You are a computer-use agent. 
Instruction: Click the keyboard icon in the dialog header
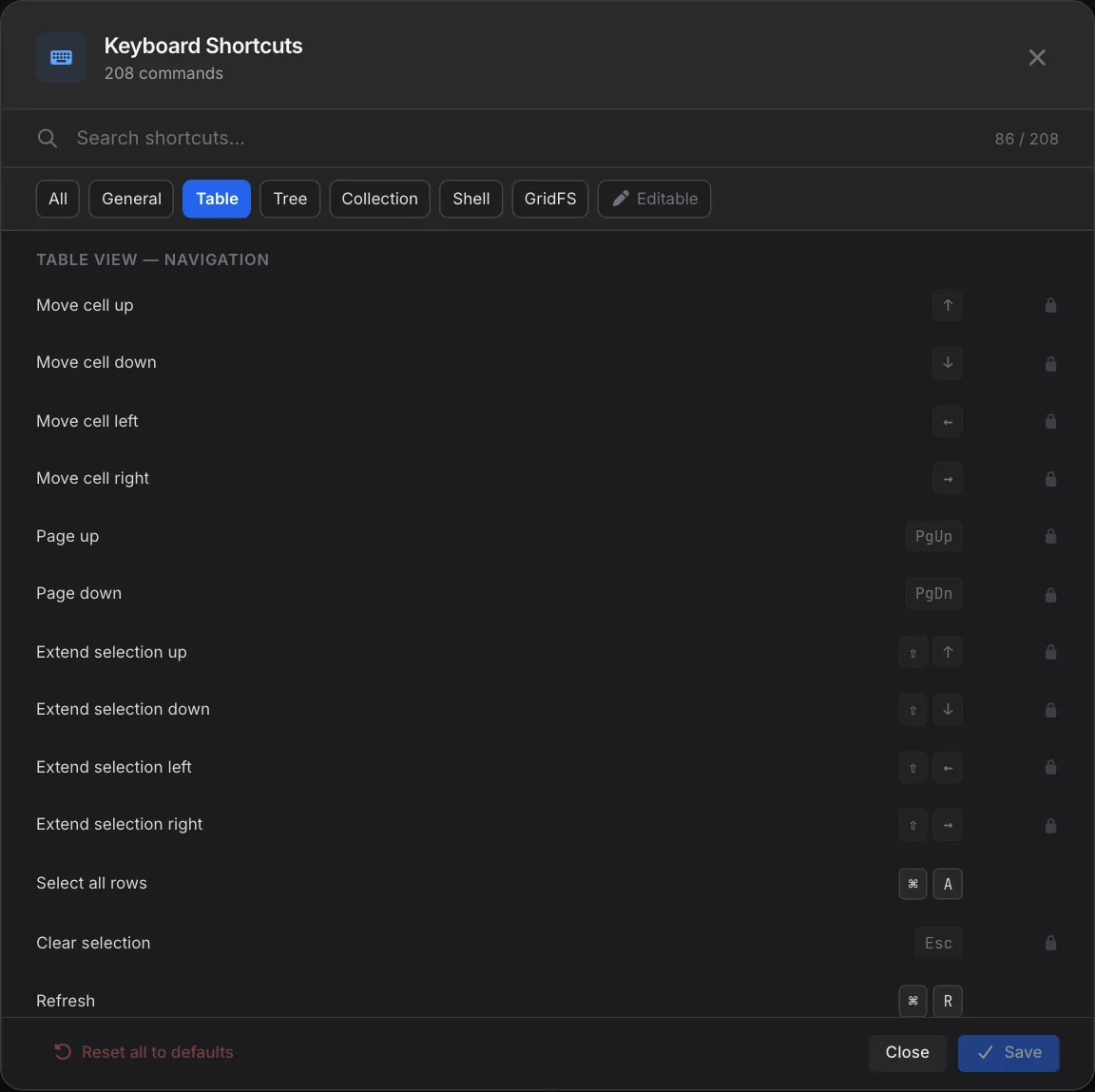tap(62, 57)
